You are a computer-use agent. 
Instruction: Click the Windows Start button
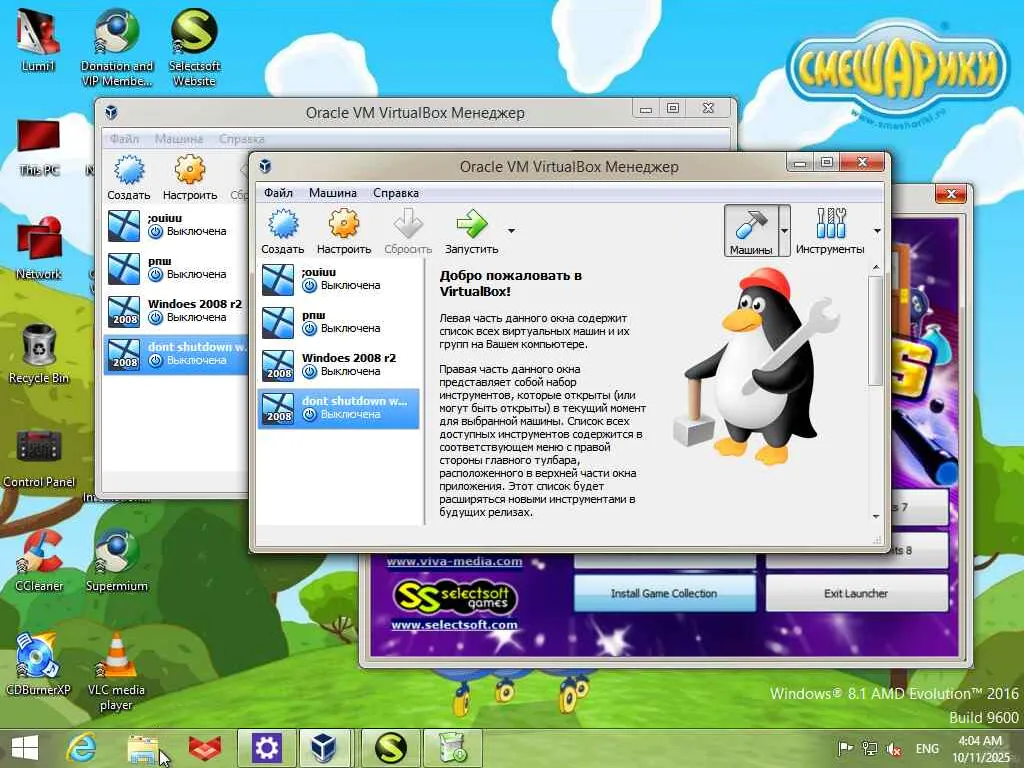coord(25,748)
